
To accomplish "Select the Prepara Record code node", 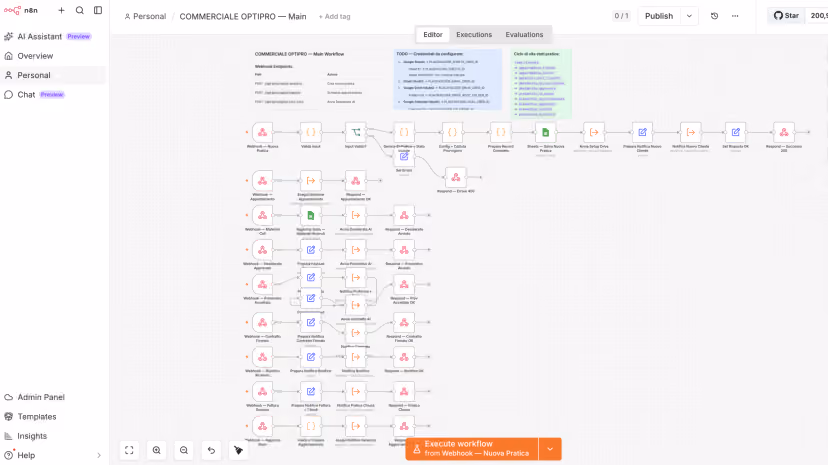I will pyautogui.click(x=501, y=132).
